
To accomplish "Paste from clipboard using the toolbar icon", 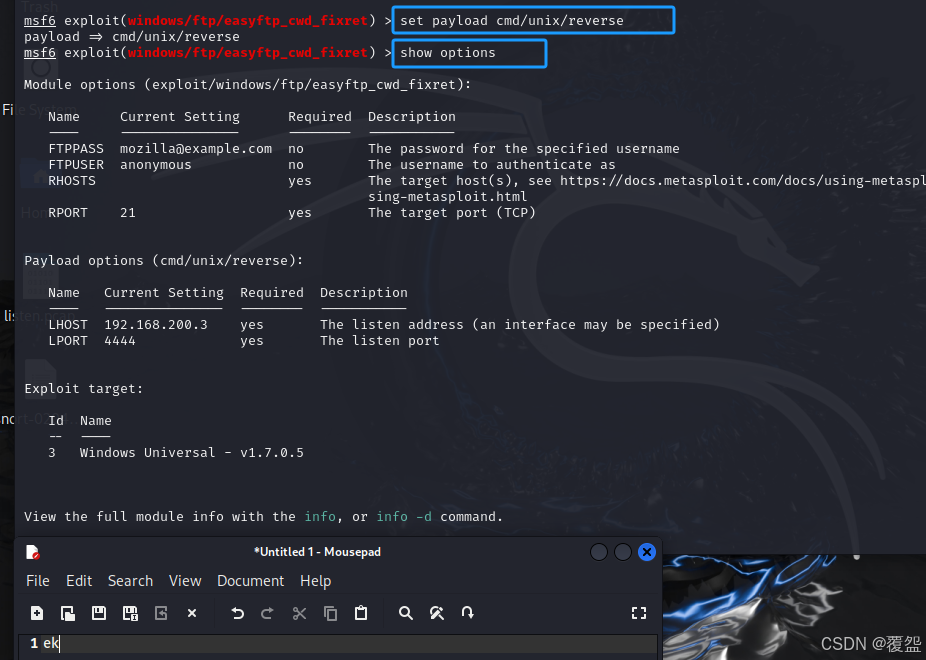I will [x=361, y=613].
